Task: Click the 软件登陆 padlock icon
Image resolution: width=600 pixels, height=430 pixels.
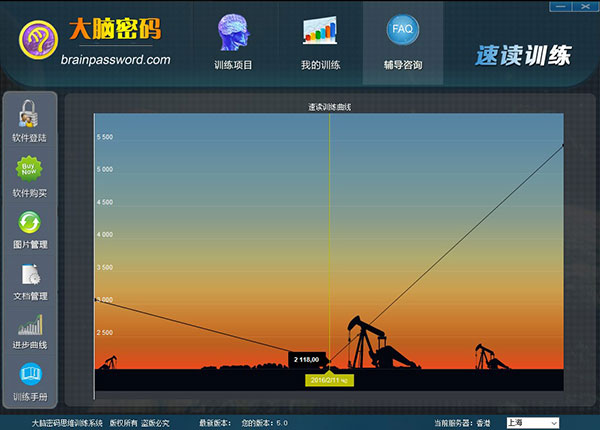Action: pyautogui.click(x=29, y=114)
